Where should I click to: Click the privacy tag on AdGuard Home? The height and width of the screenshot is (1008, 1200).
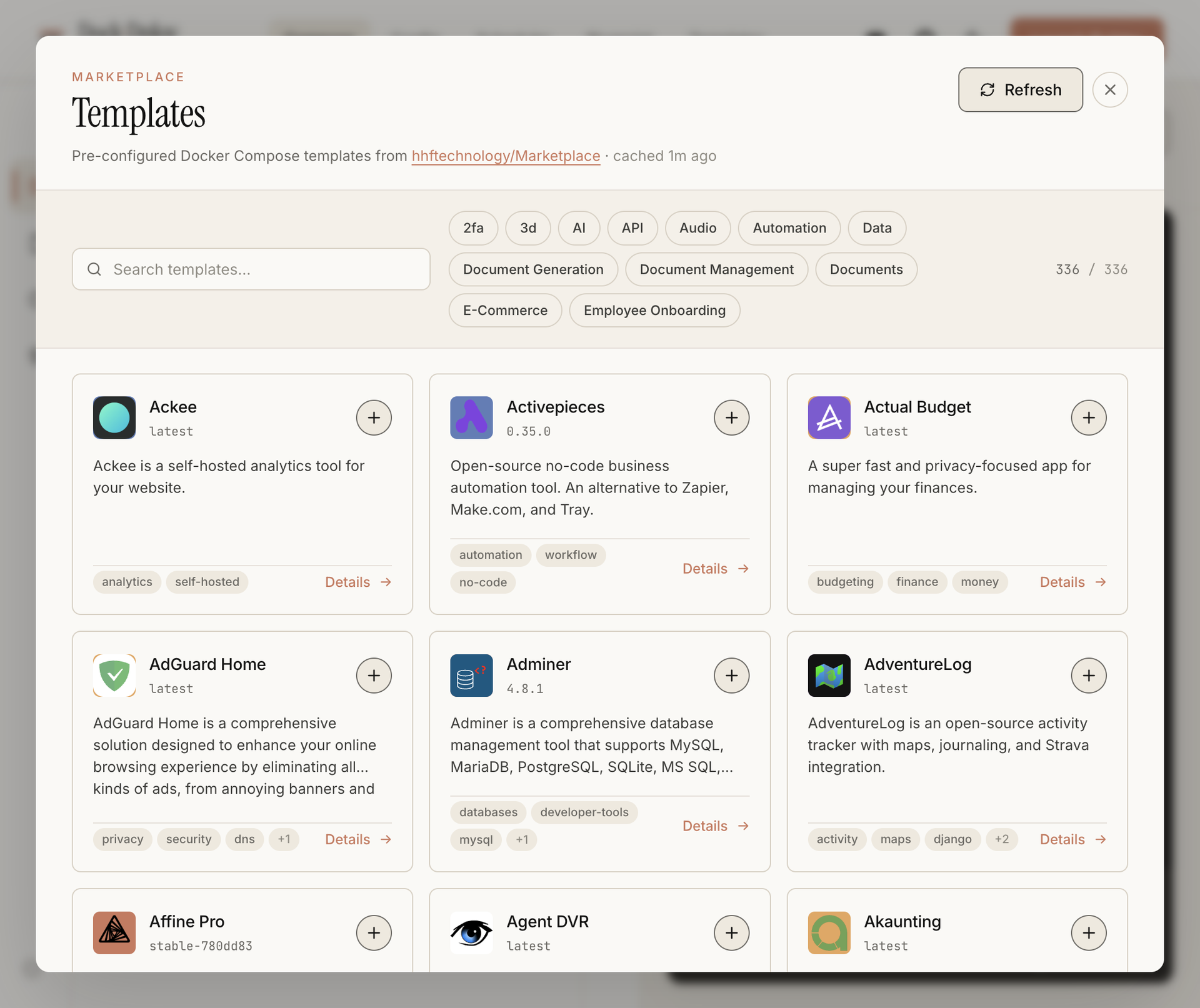122,839
